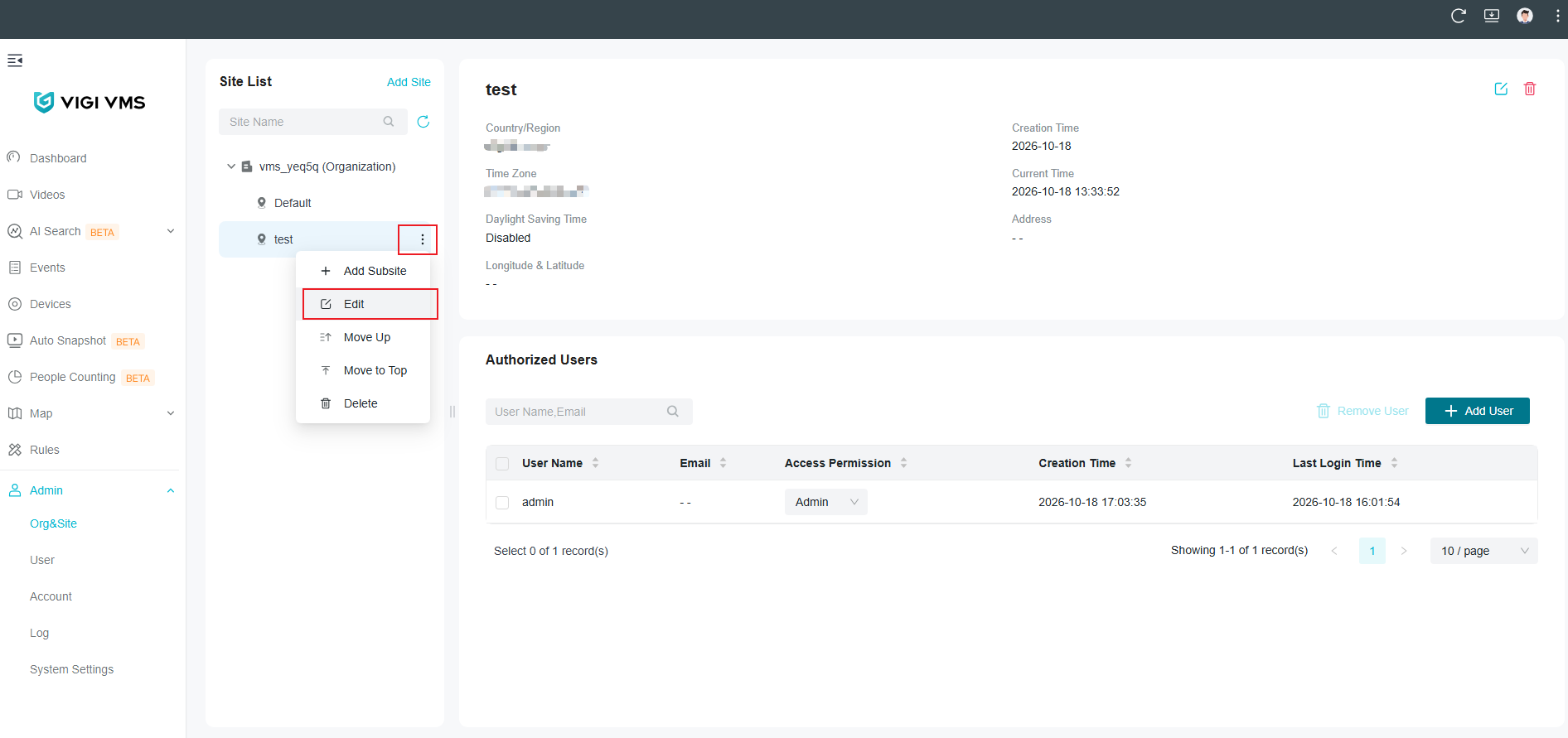
Task: Open Admin access permission dropdown
Action: click(826, 502)
